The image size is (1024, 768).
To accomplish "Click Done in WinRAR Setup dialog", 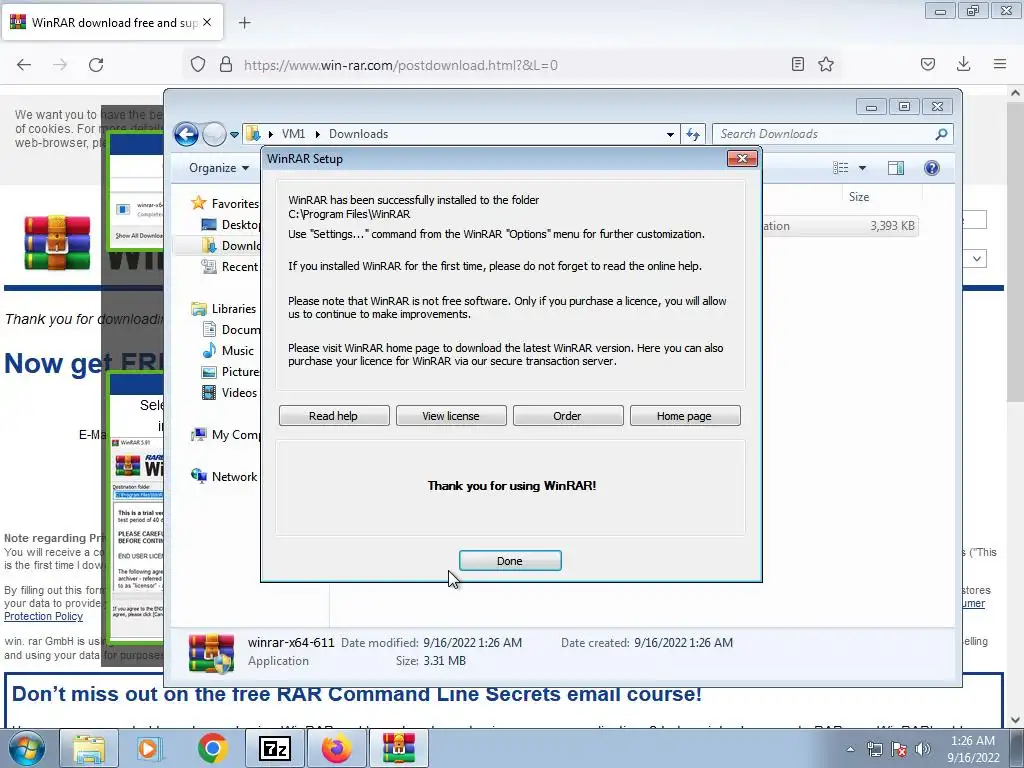I will tap(510, 561).
